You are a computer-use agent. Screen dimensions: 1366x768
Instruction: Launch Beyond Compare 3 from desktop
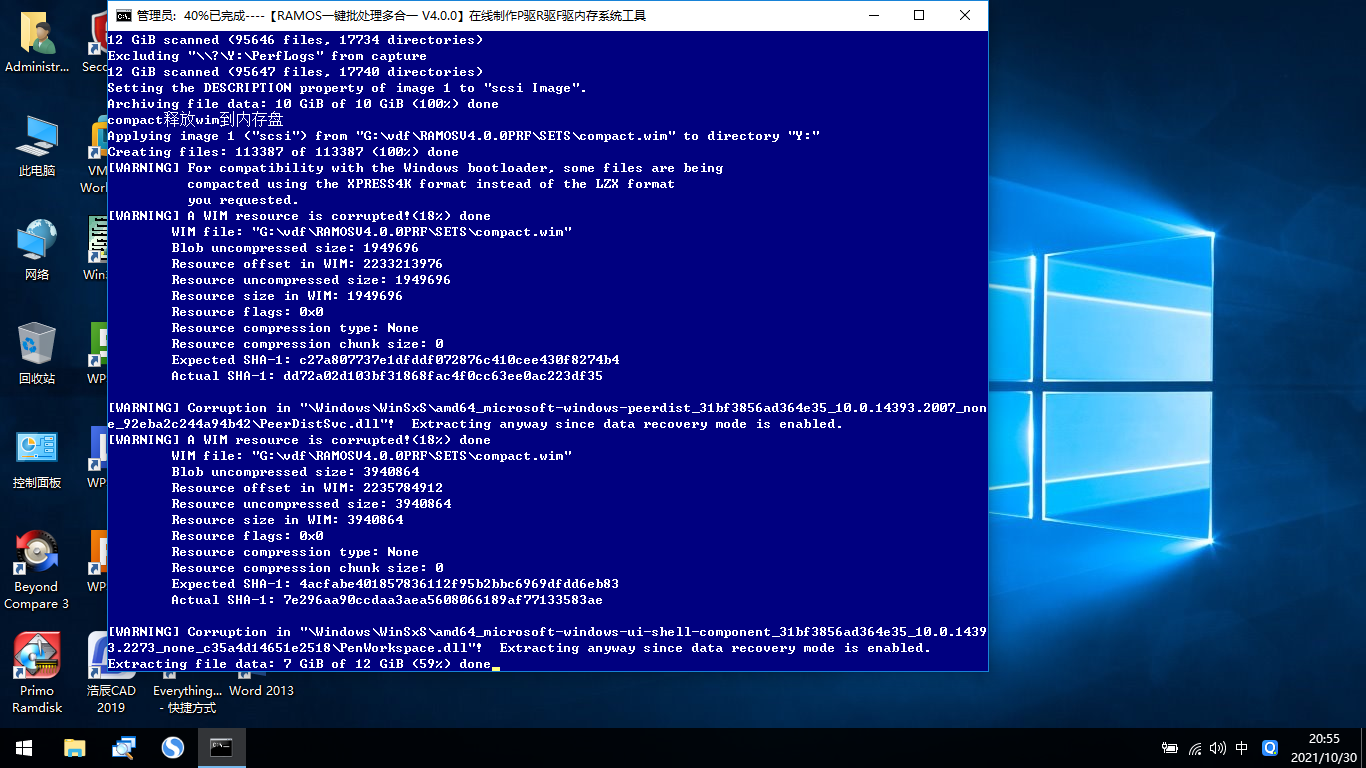tap(37, 560)
